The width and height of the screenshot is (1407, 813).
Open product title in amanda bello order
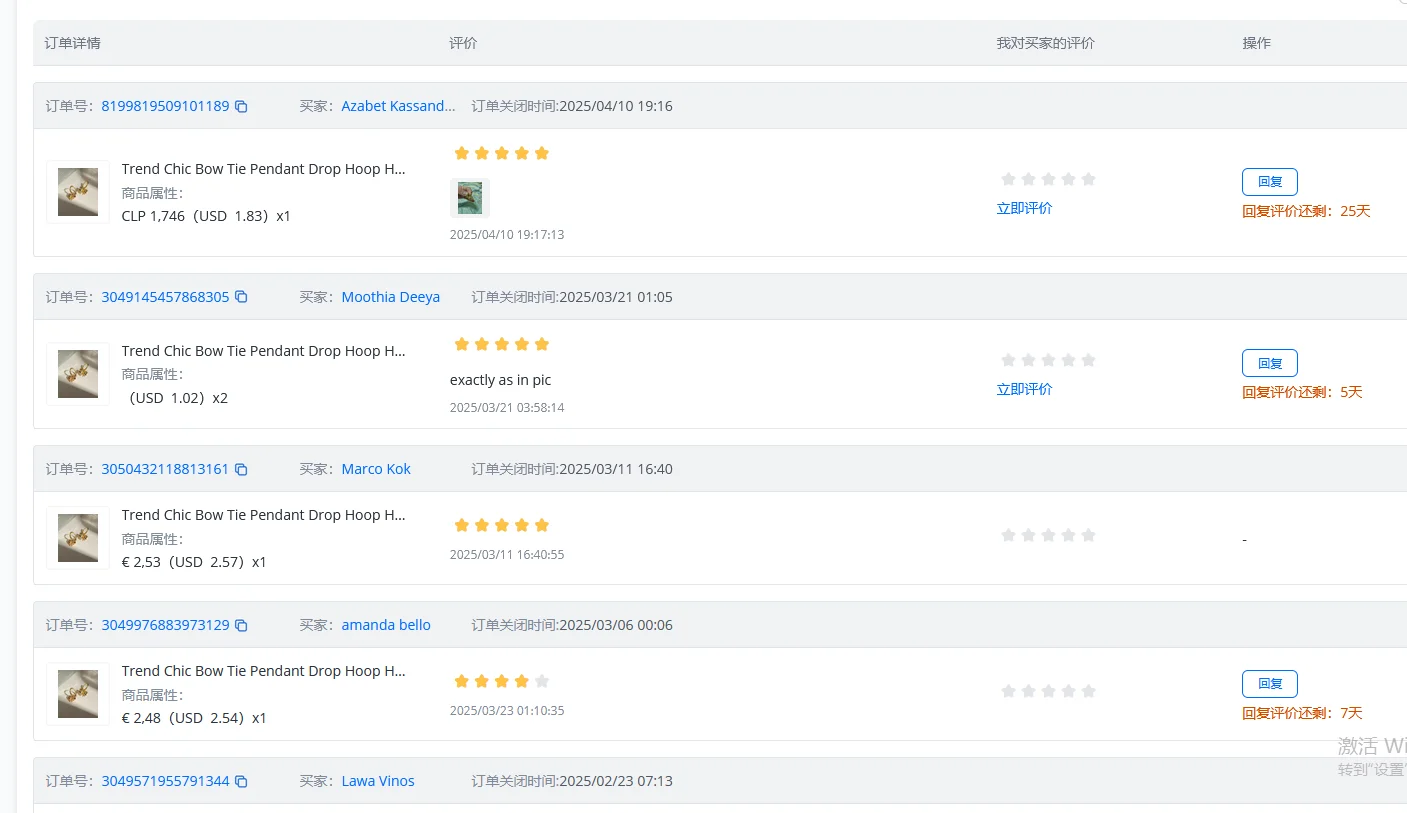[x=264, y=671]
